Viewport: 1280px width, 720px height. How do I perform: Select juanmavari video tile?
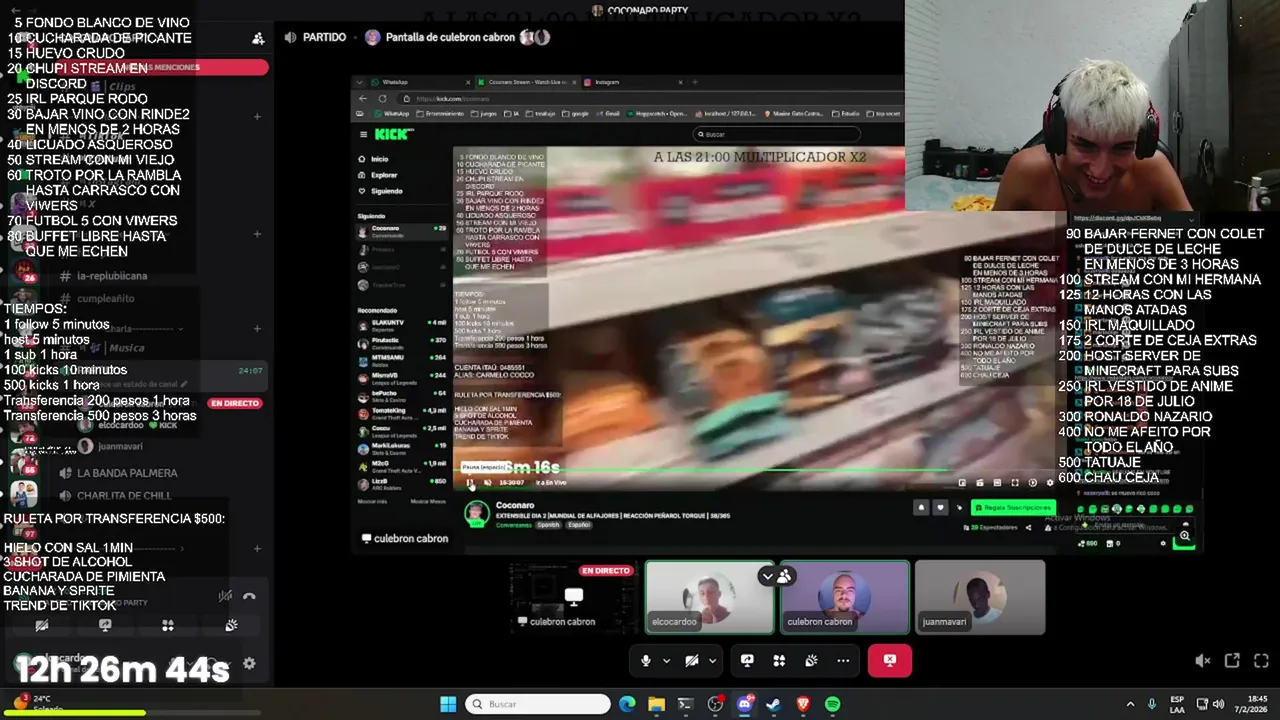[x=980, y=597]
